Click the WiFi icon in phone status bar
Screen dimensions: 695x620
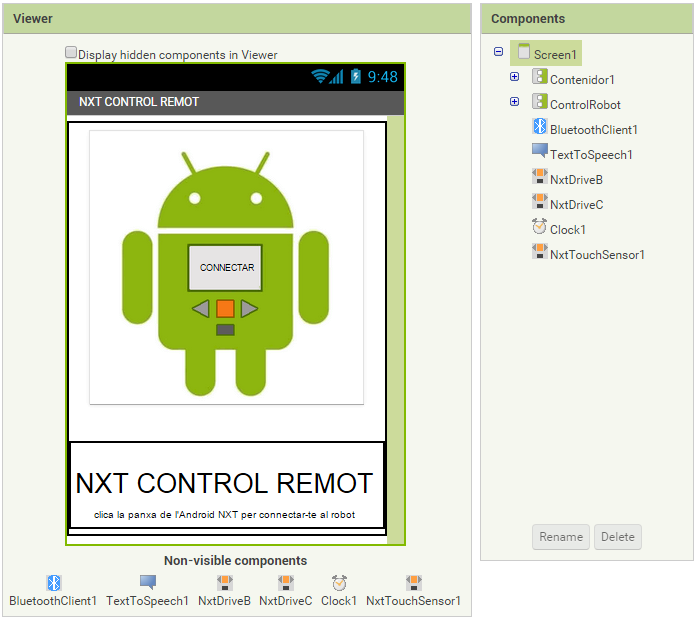320,77
